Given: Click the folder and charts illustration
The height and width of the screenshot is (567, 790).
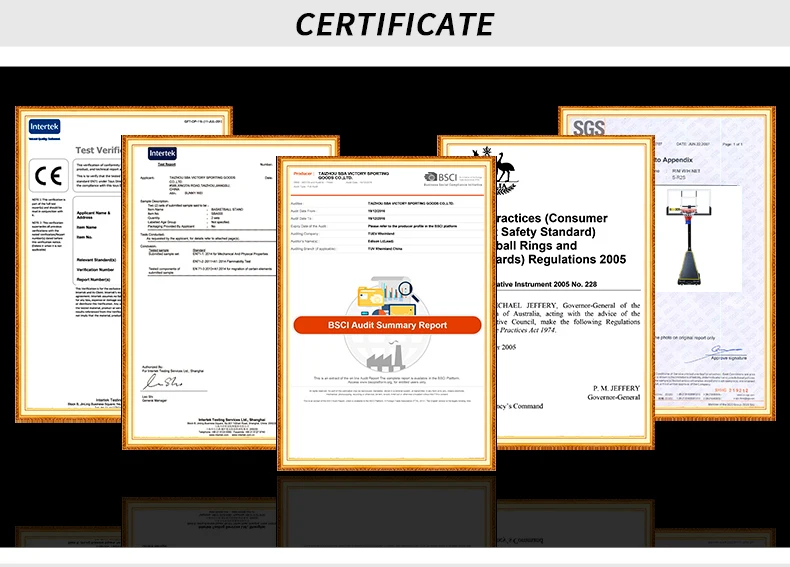Looking at the screenshot, I should [x=387, y=296].
